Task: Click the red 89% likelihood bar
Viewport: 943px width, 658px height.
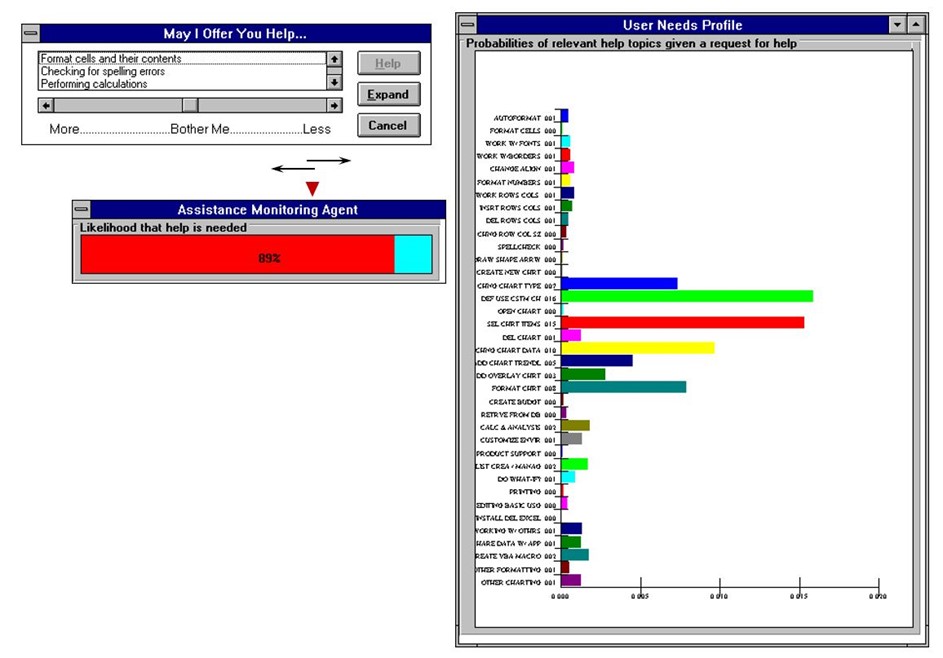Action: tap(237, 255)
